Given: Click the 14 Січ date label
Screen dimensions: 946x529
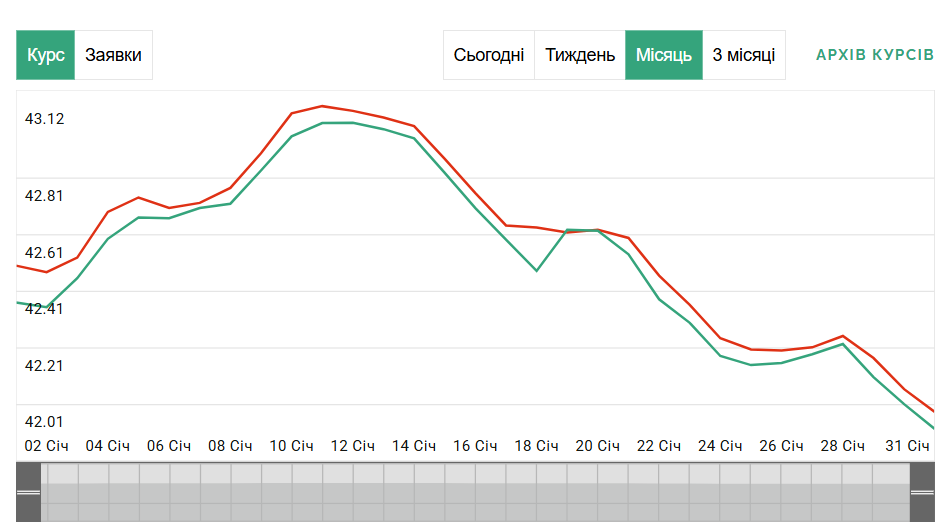Looking at the screenshot, I should coord(415,445).
